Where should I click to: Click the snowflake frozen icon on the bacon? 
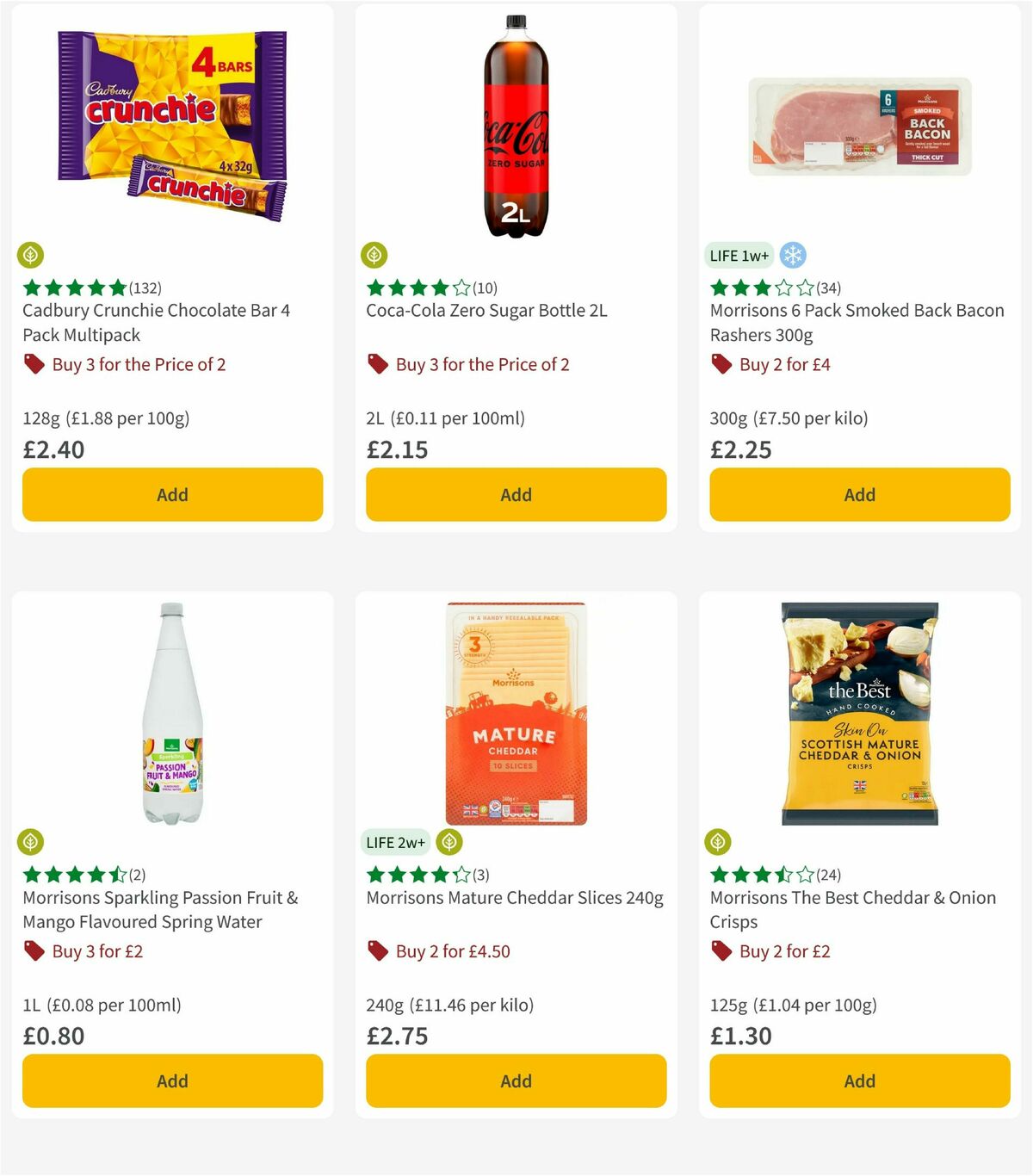click(795, 255)
